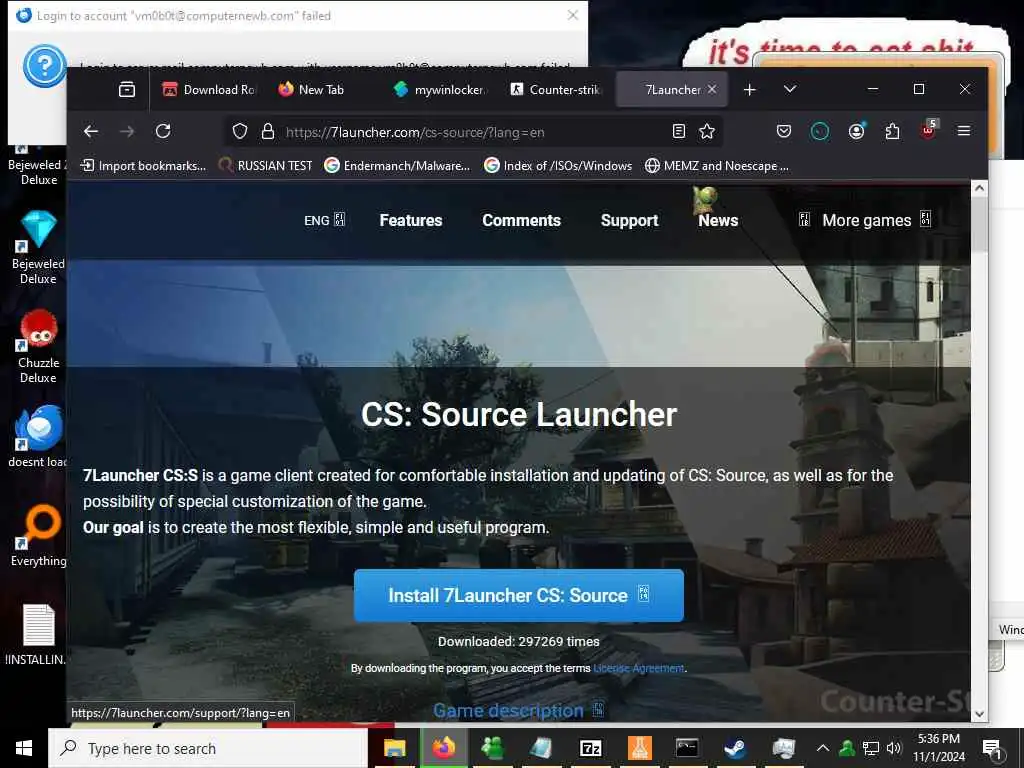1024x768 pixels.
Task: Open the Firefox account avatar icon
Action: [856, 131]
